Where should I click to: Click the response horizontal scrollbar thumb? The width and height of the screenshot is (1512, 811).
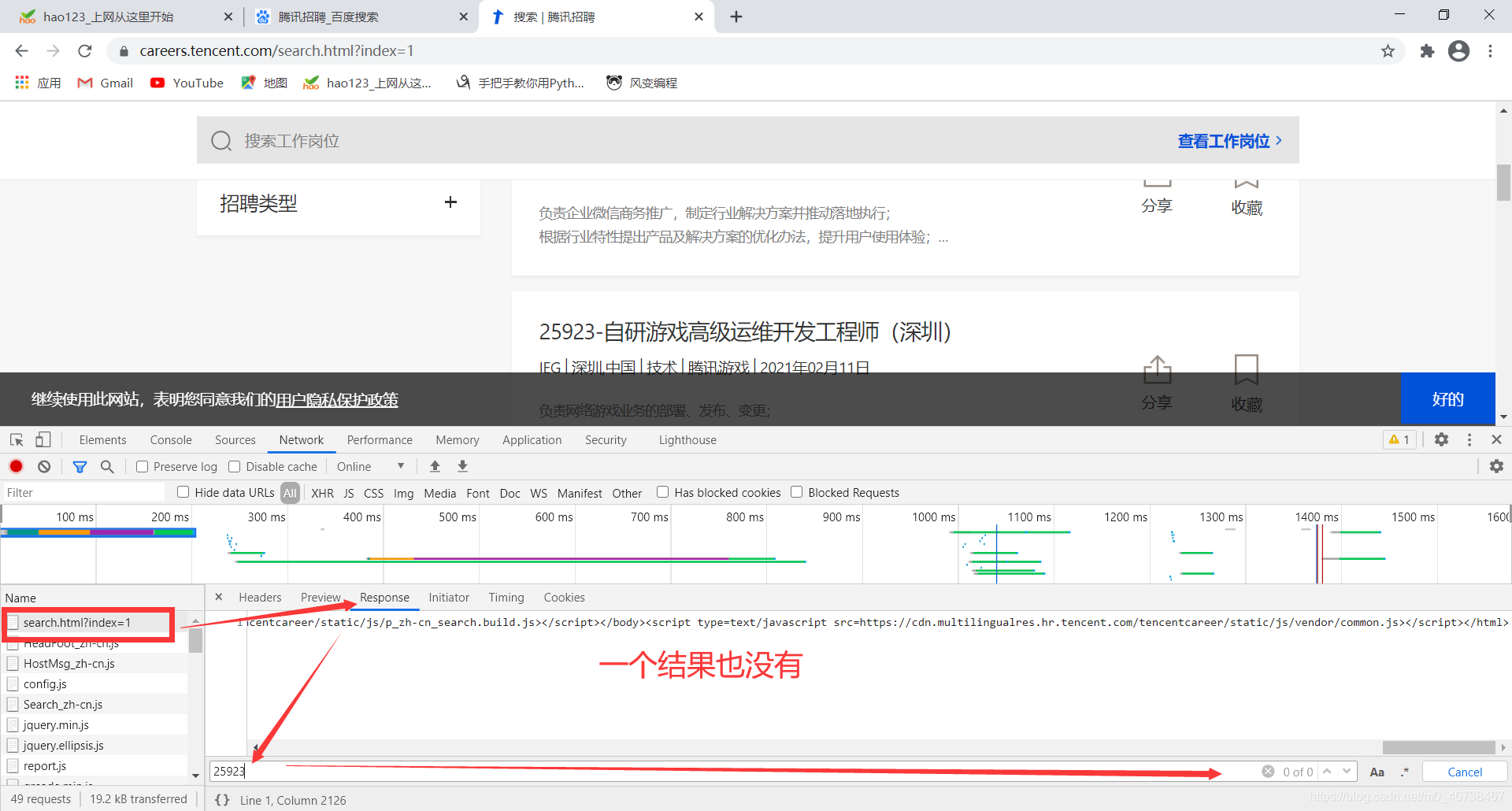click(1438, 747)
